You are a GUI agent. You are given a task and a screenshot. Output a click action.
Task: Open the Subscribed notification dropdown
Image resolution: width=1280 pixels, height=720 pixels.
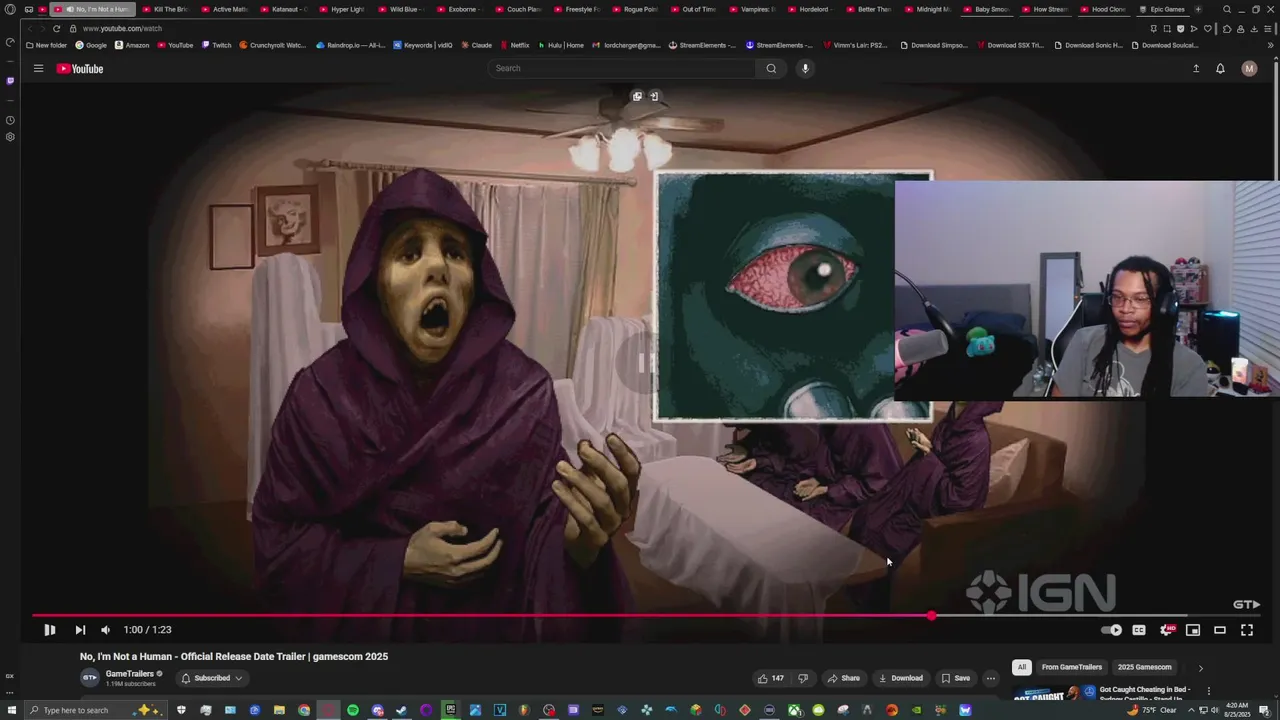[x=212, y=678]
